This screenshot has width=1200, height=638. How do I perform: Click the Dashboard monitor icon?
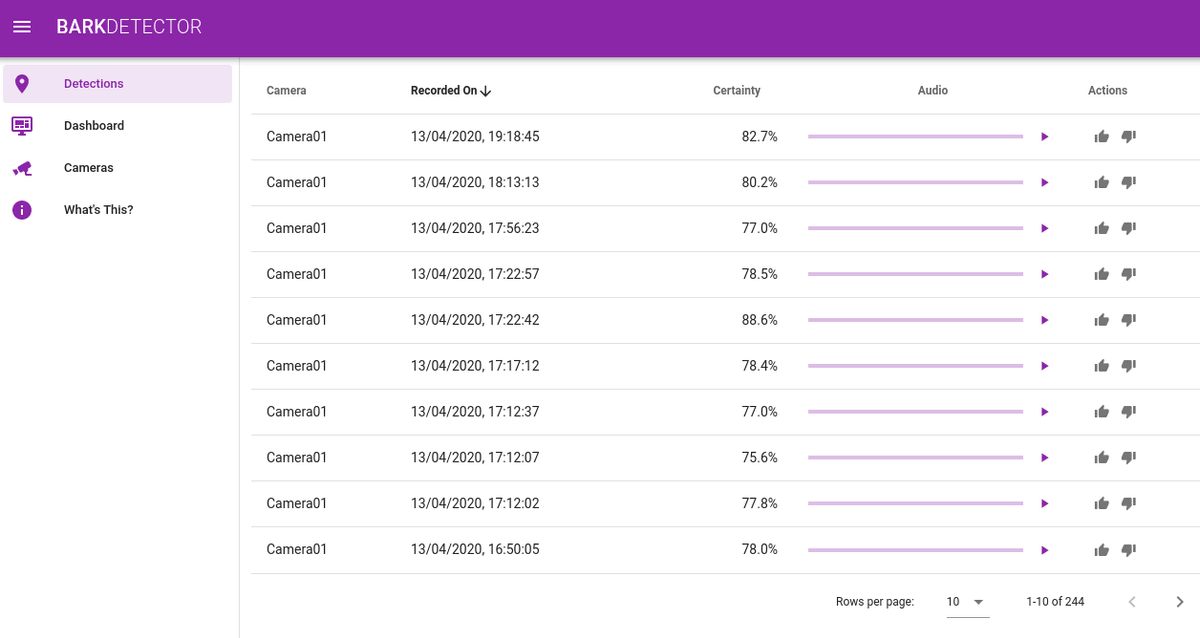21,125
